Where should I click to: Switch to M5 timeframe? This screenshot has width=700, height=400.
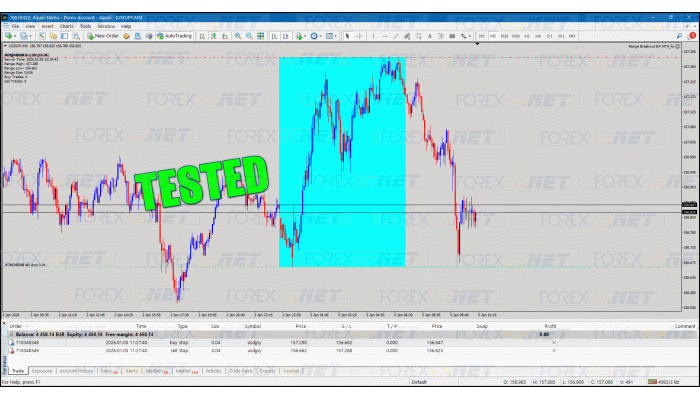pyautogui.click(x=493, y=36)
